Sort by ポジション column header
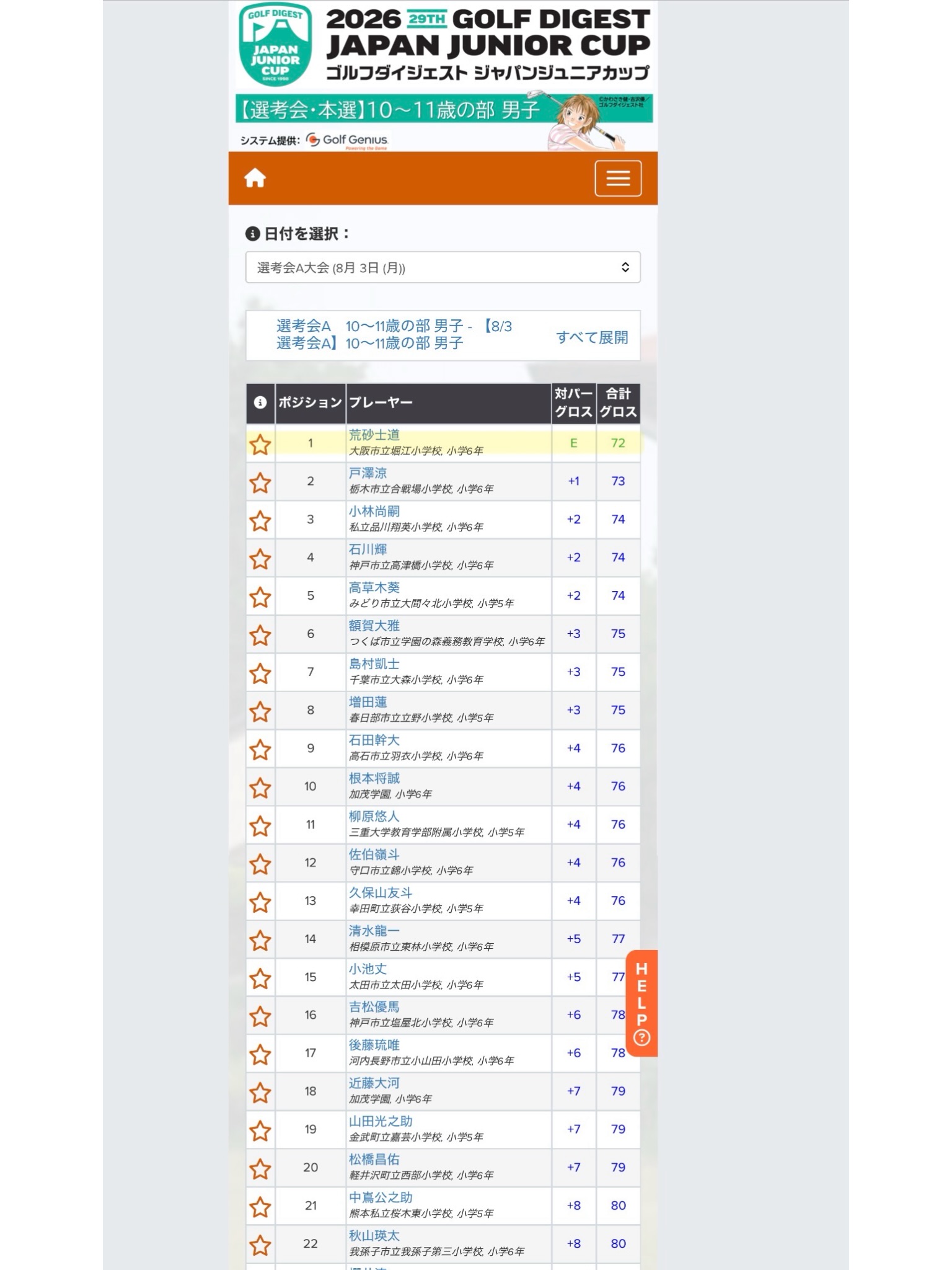Image resolution: width=952 pixels, height=1270 pixels. tap(310, 402)
